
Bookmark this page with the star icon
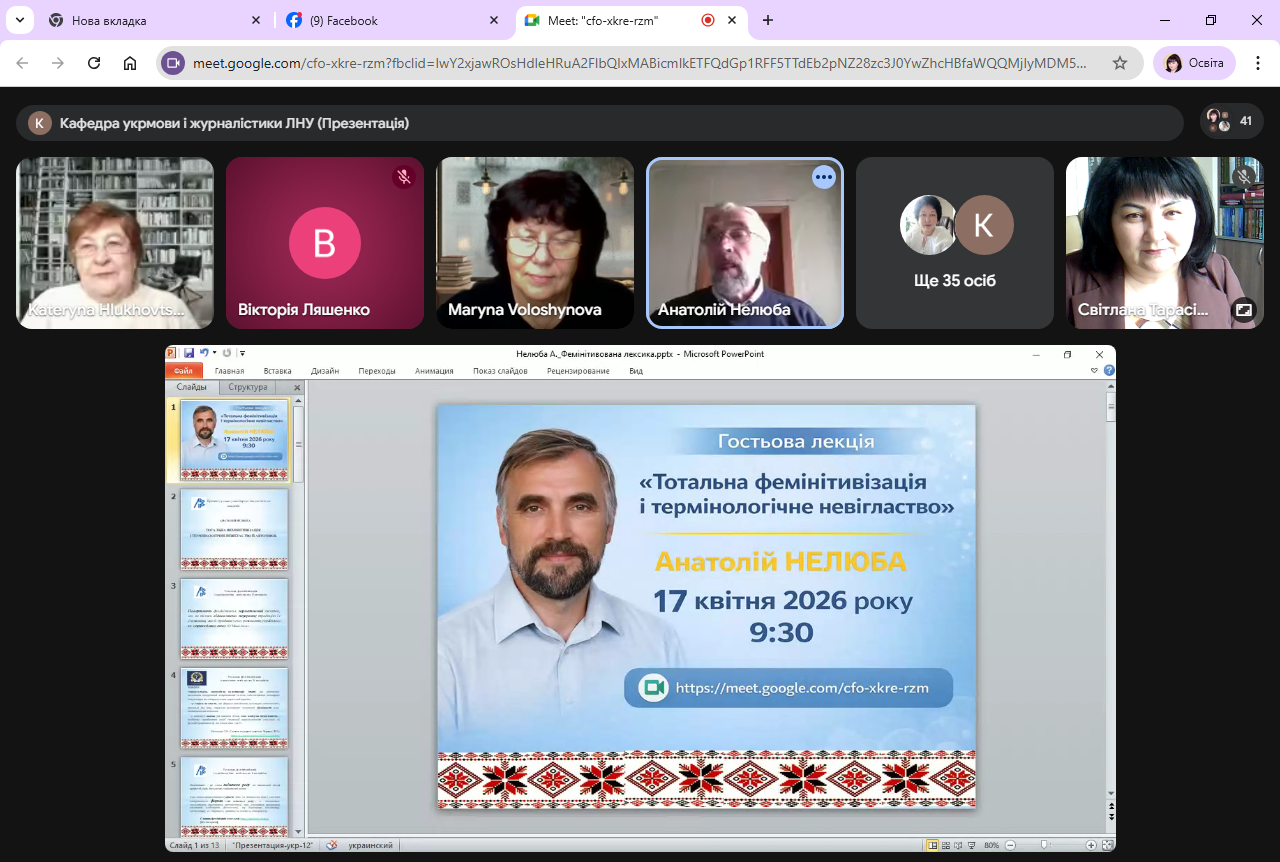(x=1120, y=63)
